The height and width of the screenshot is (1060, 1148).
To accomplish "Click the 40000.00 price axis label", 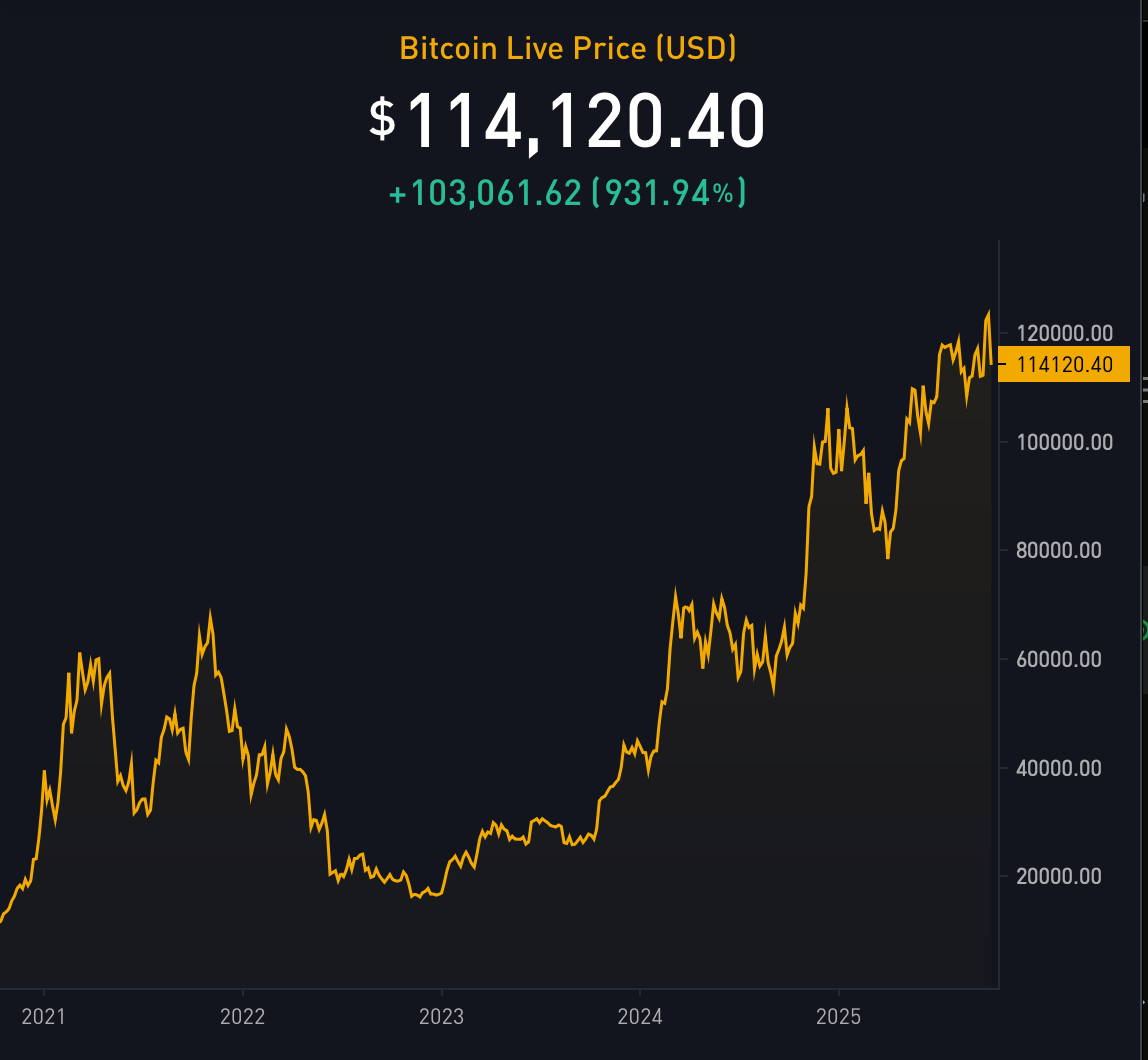I will (1059, 768).
